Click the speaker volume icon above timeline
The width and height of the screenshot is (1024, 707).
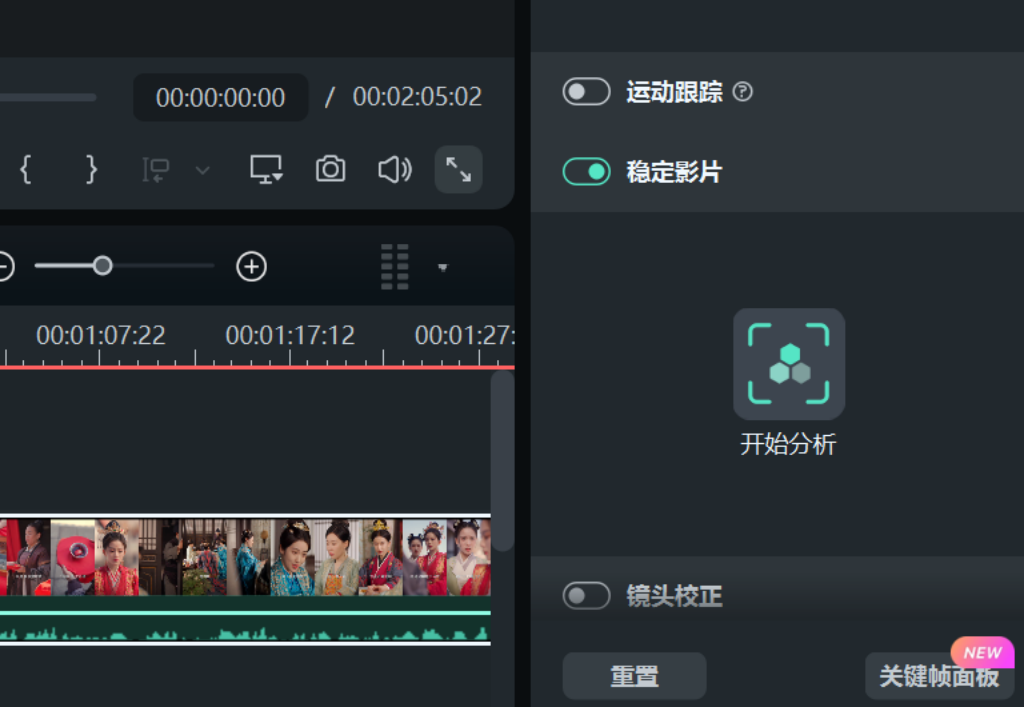394,170
